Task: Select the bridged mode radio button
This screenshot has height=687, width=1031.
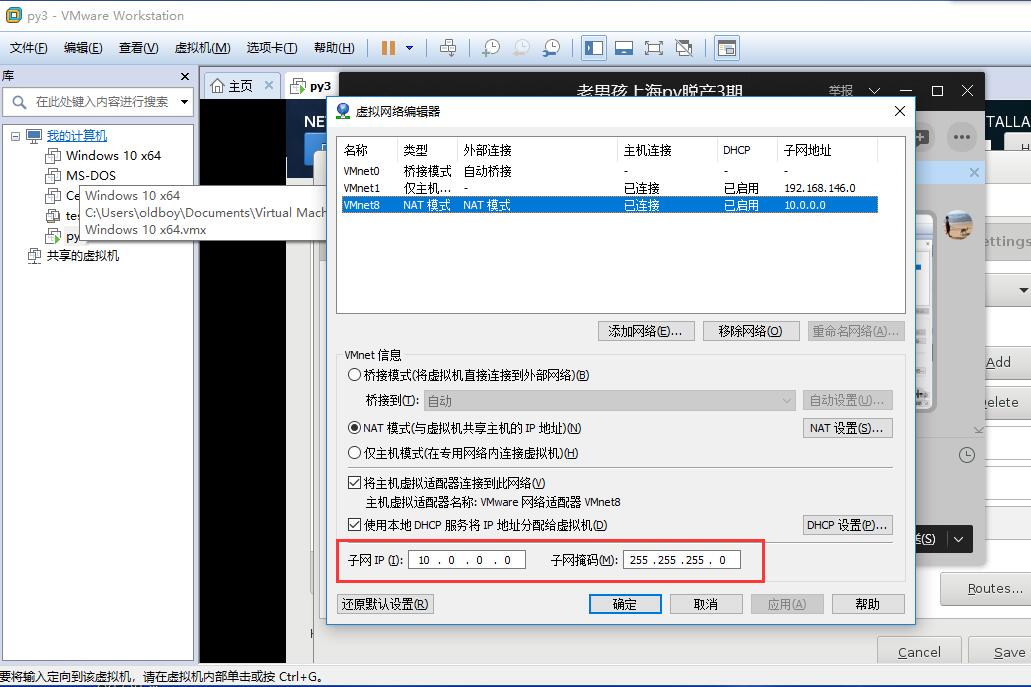Action: point(354,375)
